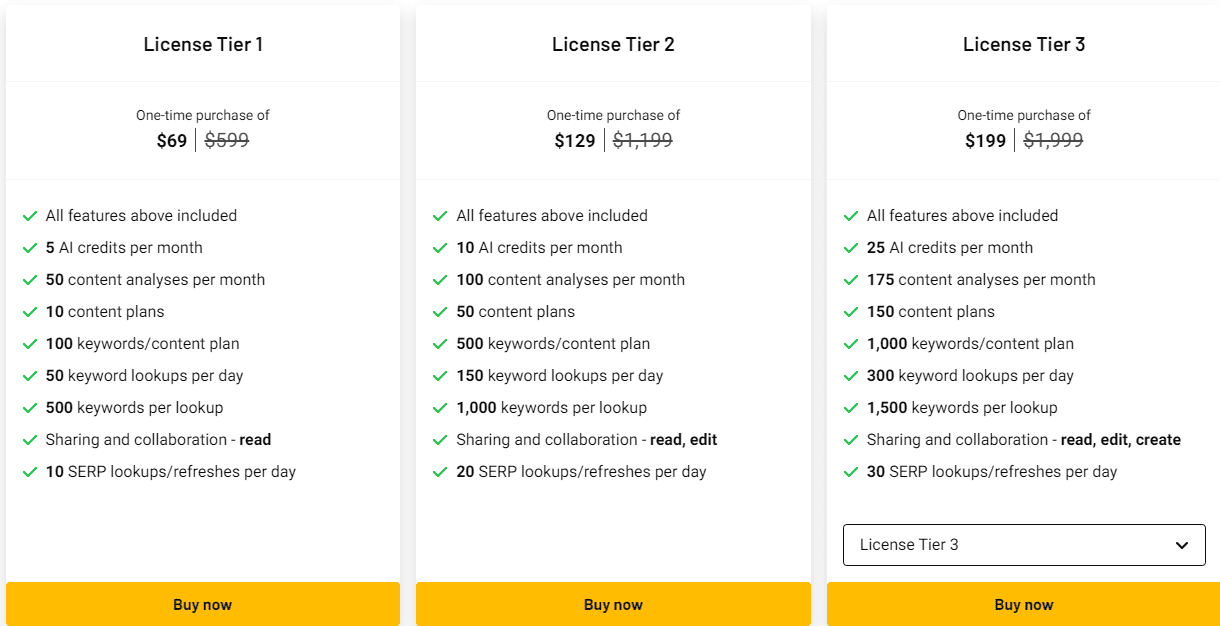The width and height of the screenshot is (1220, 626).
Task: Expand the license selector below Tier 3 features
Action: (x=1023, y=545)
